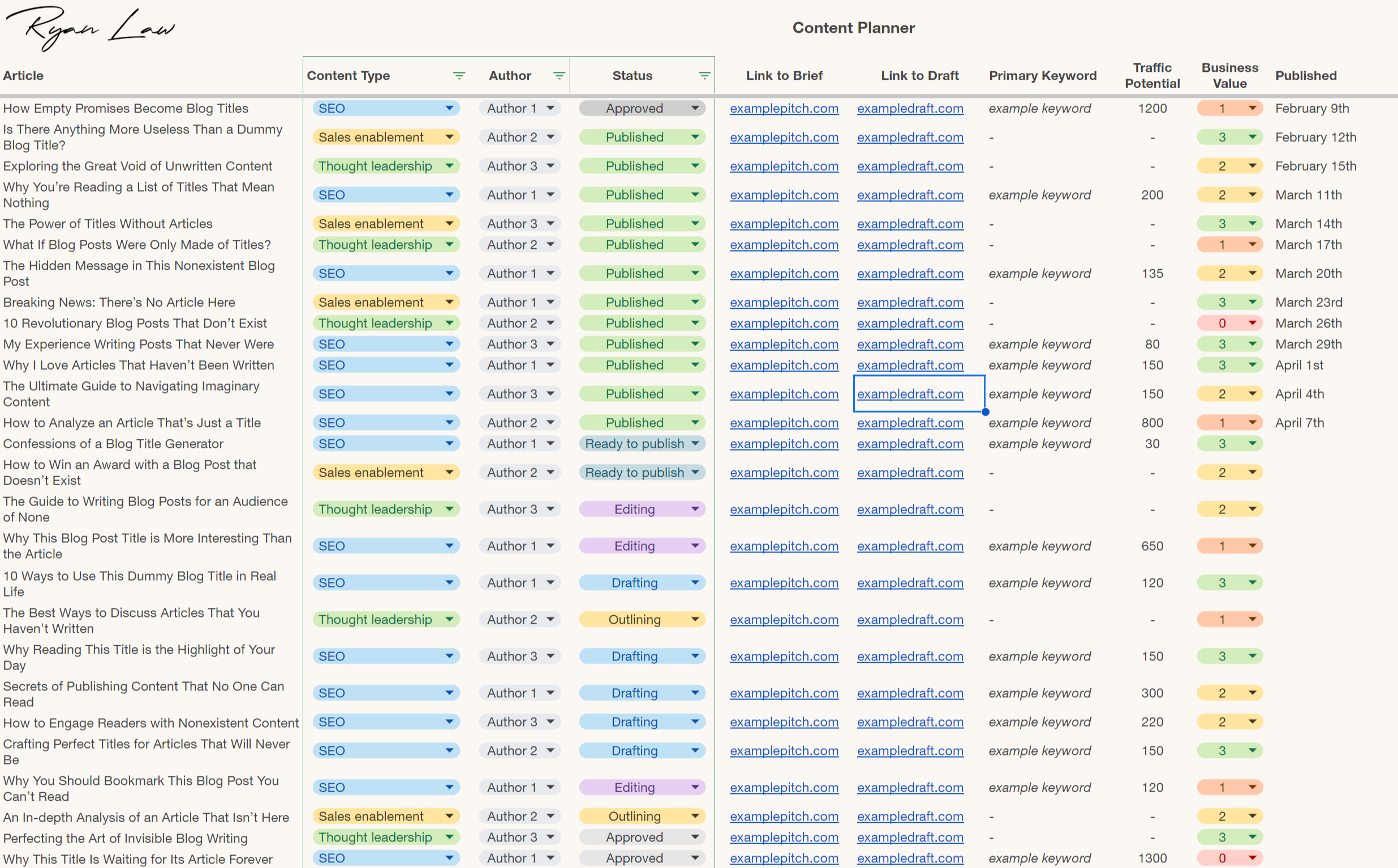Open the Author column filter icon
Image resolution: width=1398 pixels, height=868 pixels.
click(x=559, y=76)
